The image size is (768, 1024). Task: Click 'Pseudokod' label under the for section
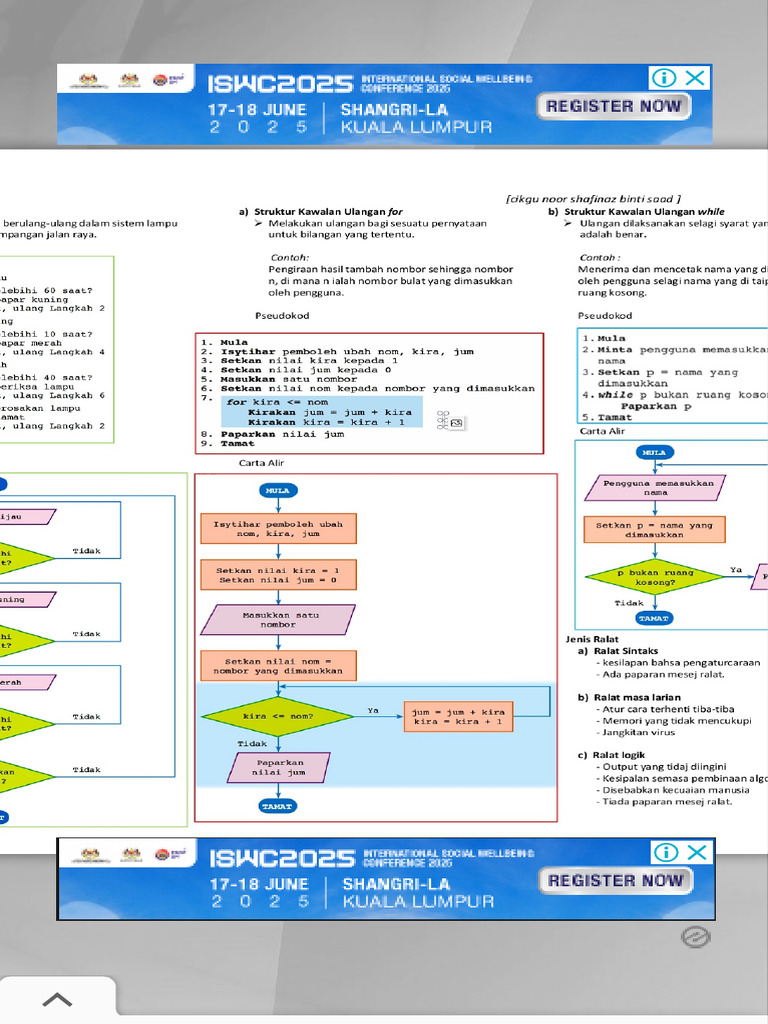click(282, 315)
